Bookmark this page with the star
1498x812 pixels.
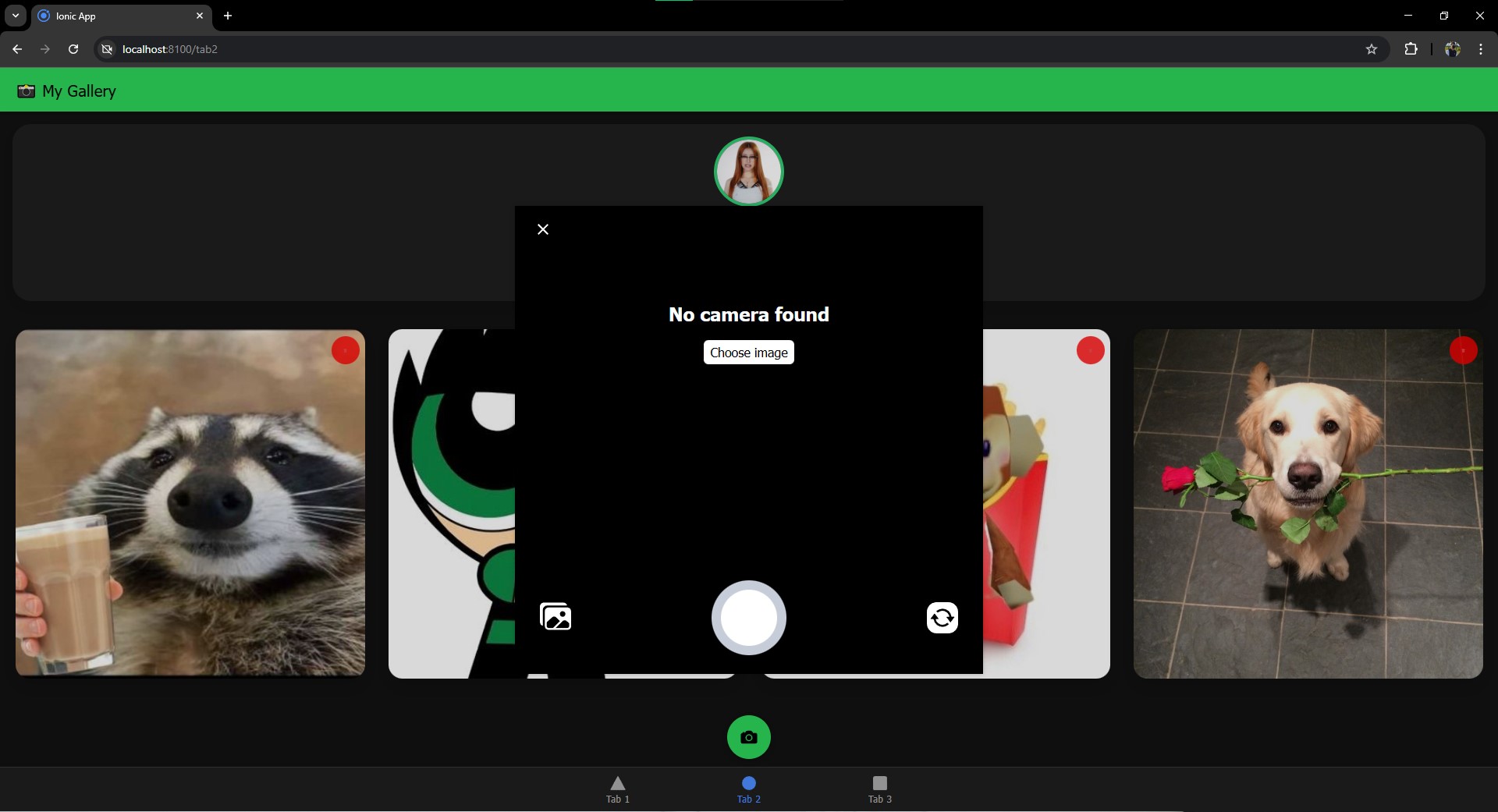(x=1372, y=49)
